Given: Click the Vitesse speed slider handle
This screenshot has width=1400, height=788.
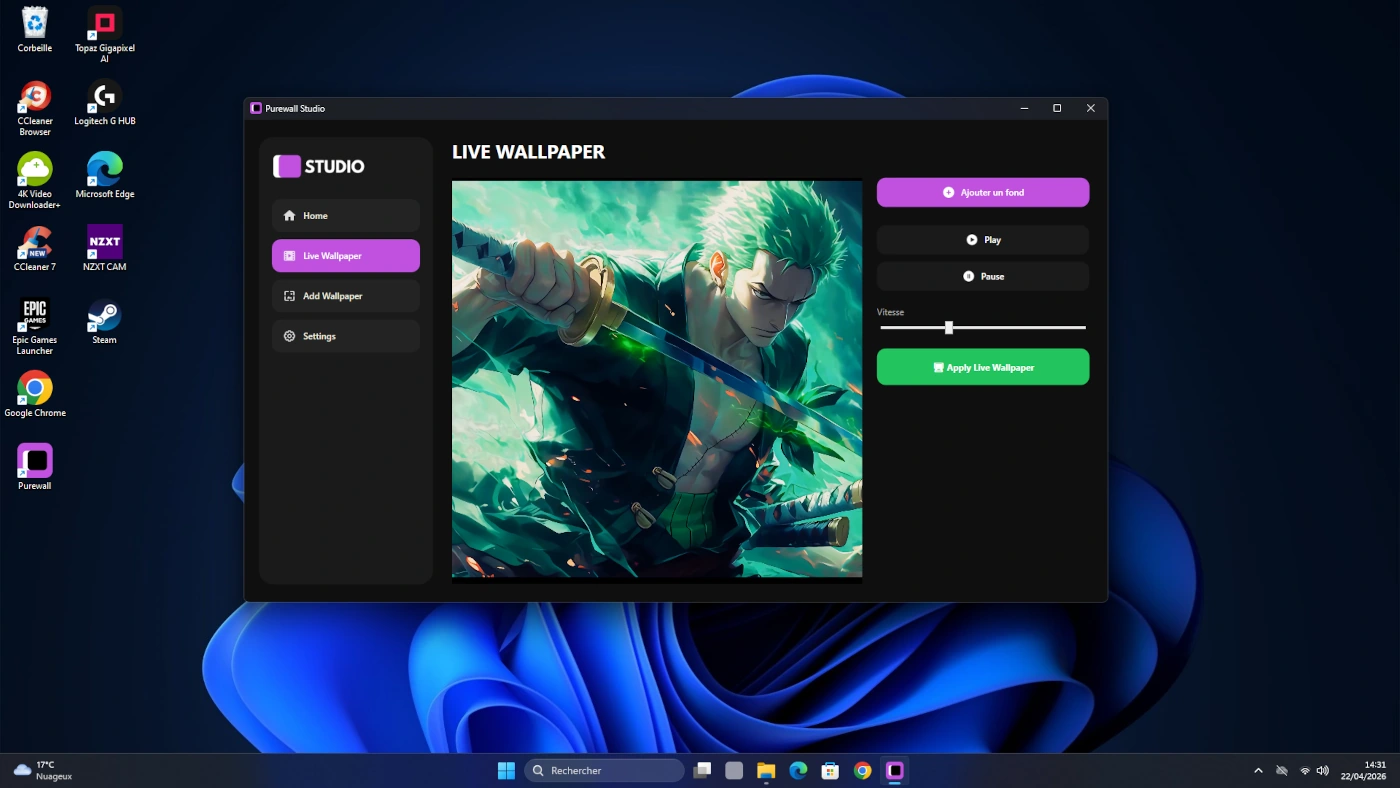Looking at the screenshot, I should click(x=949, y=328).
